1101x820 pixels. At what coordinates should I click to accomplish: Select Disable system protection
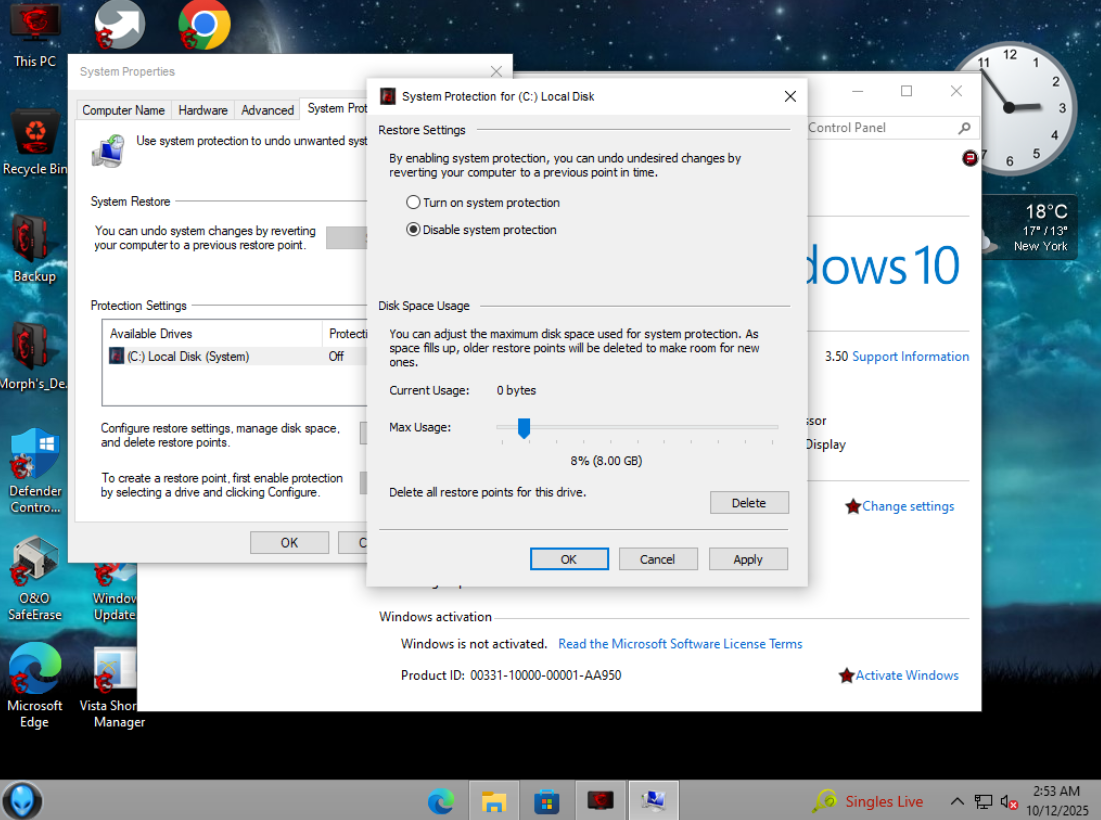coord(482,230)
